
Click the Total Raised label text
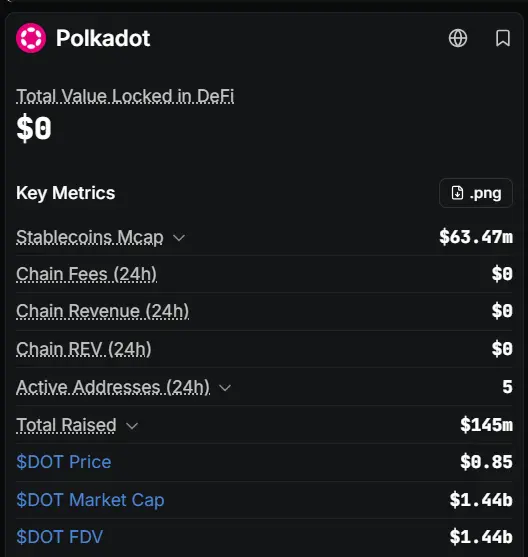coord(66,425)
